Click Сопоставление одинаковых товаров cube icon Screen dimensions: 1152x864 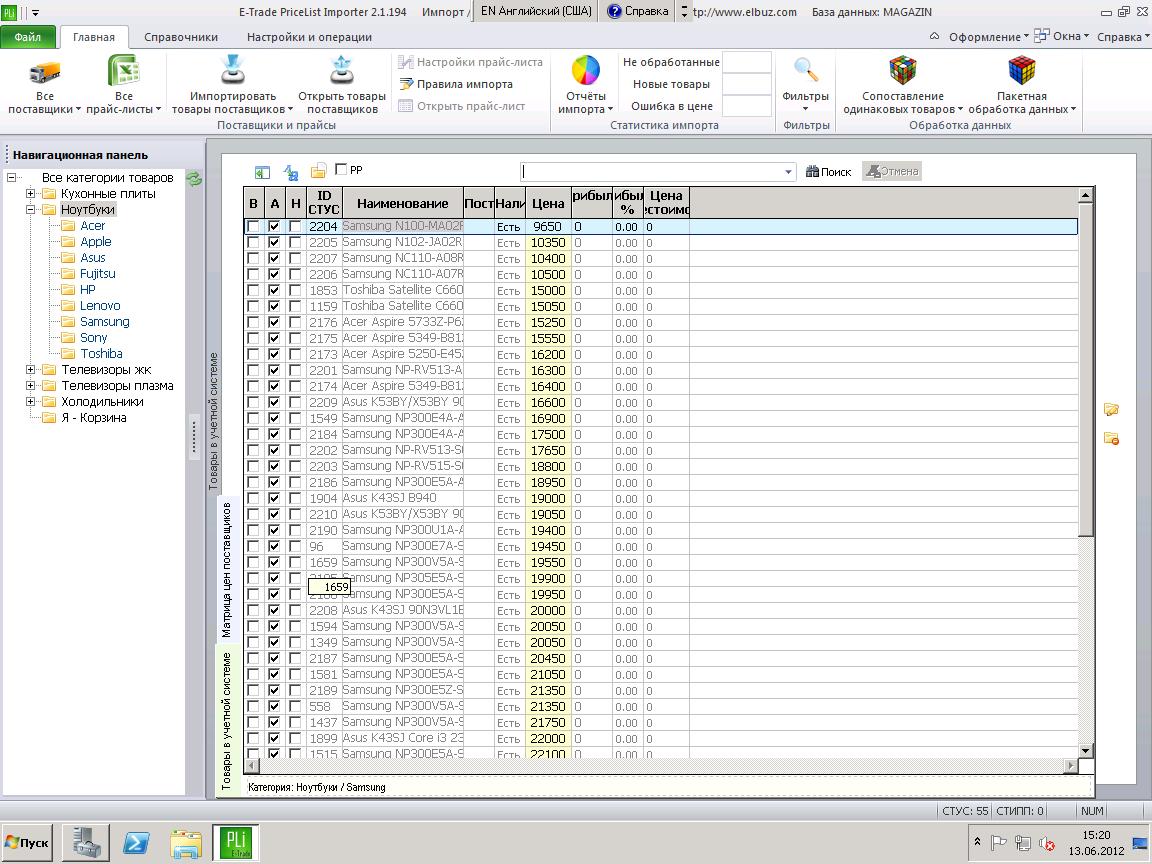pyautogui.click(x=903, y=71)
